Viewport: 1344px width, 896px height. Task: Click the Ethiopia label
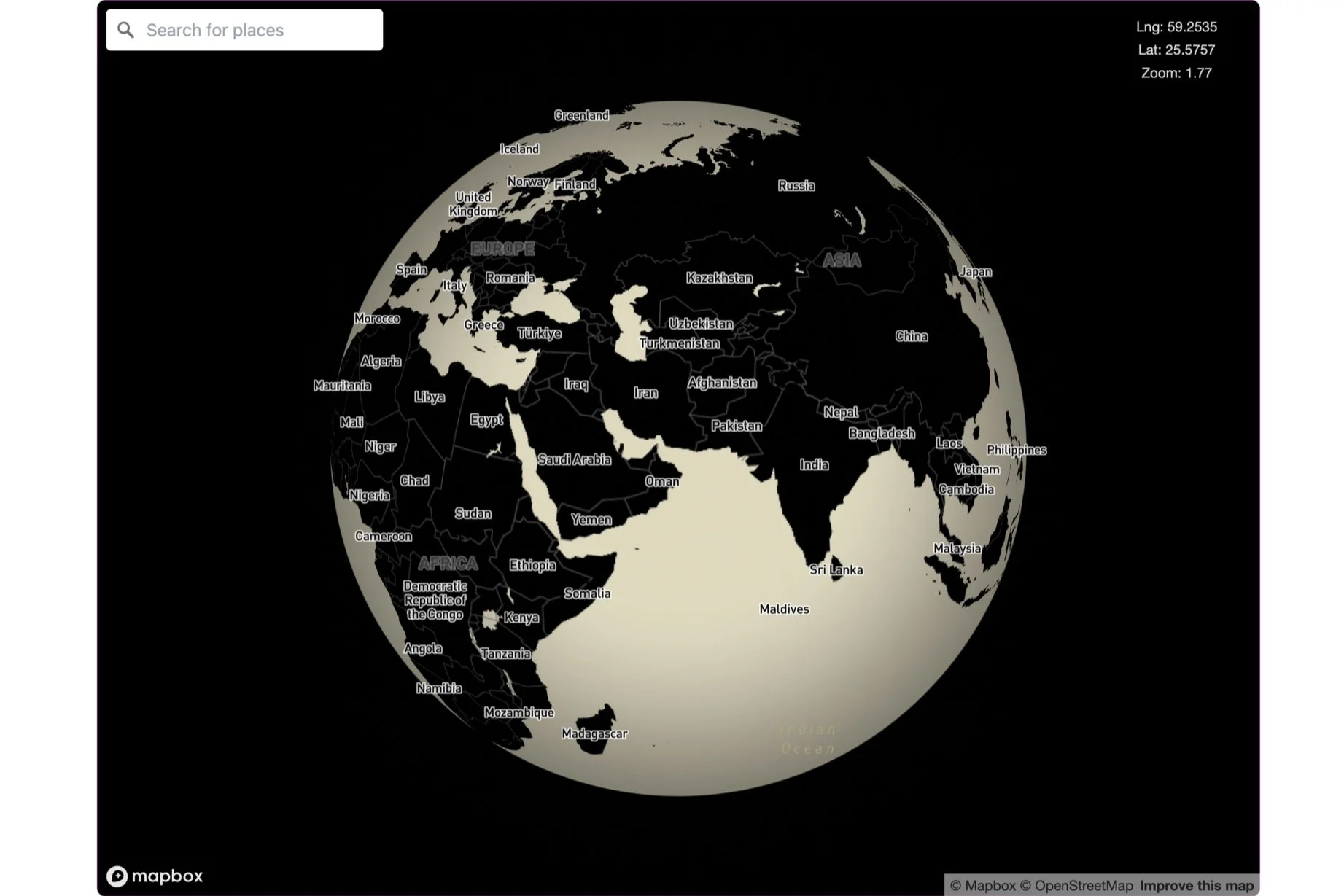pyautogui.click(x=532, y=565)
